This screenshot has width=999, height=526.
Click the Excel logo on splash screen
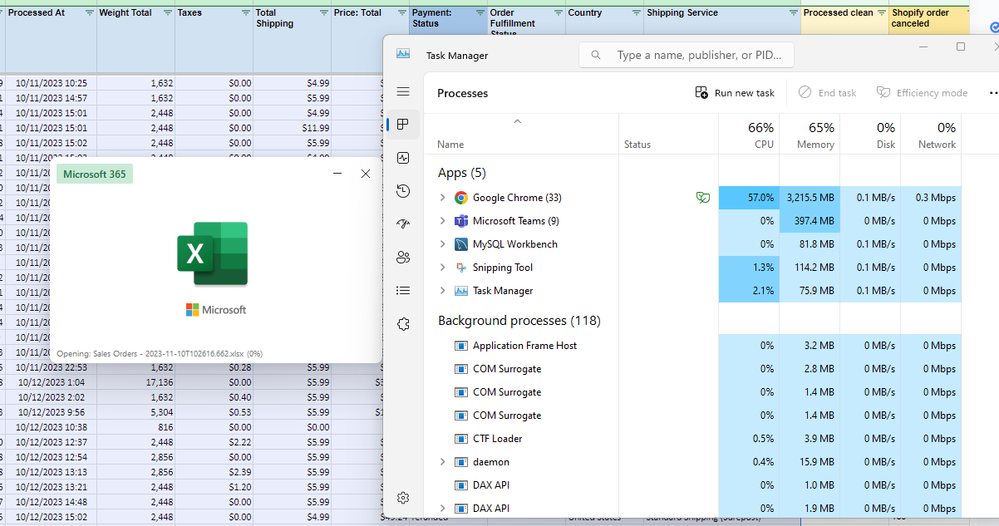[x=212, y=253]
